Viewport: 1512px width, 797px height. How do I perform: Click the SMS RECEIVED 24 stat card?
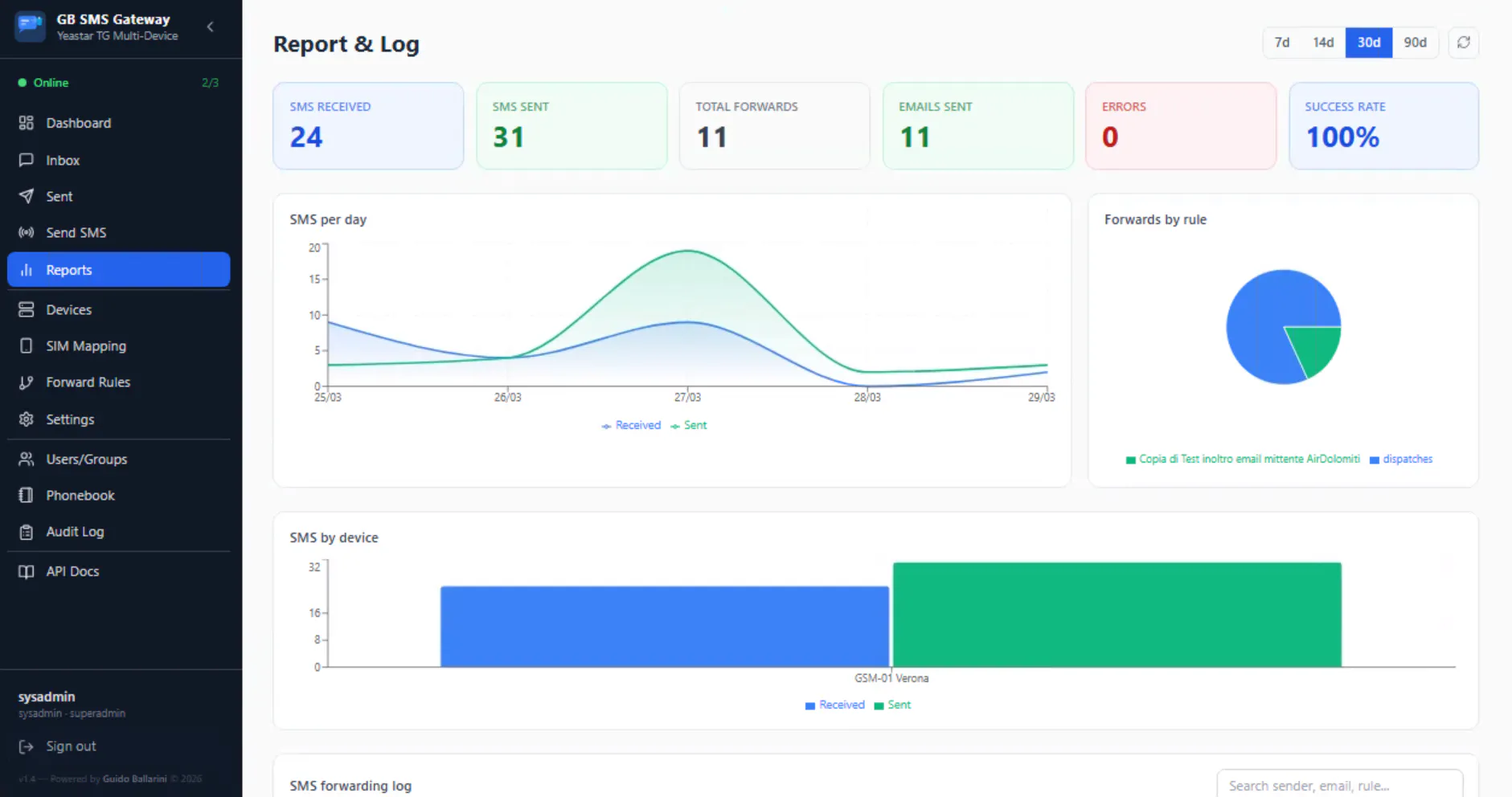(x=368, y=126)
